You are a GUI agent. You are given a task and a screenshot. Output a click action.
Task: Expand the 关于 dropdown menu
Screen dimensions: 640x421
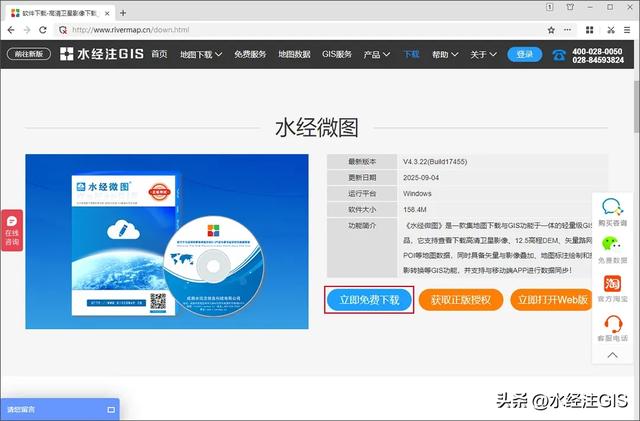click(x=483, y=54)
